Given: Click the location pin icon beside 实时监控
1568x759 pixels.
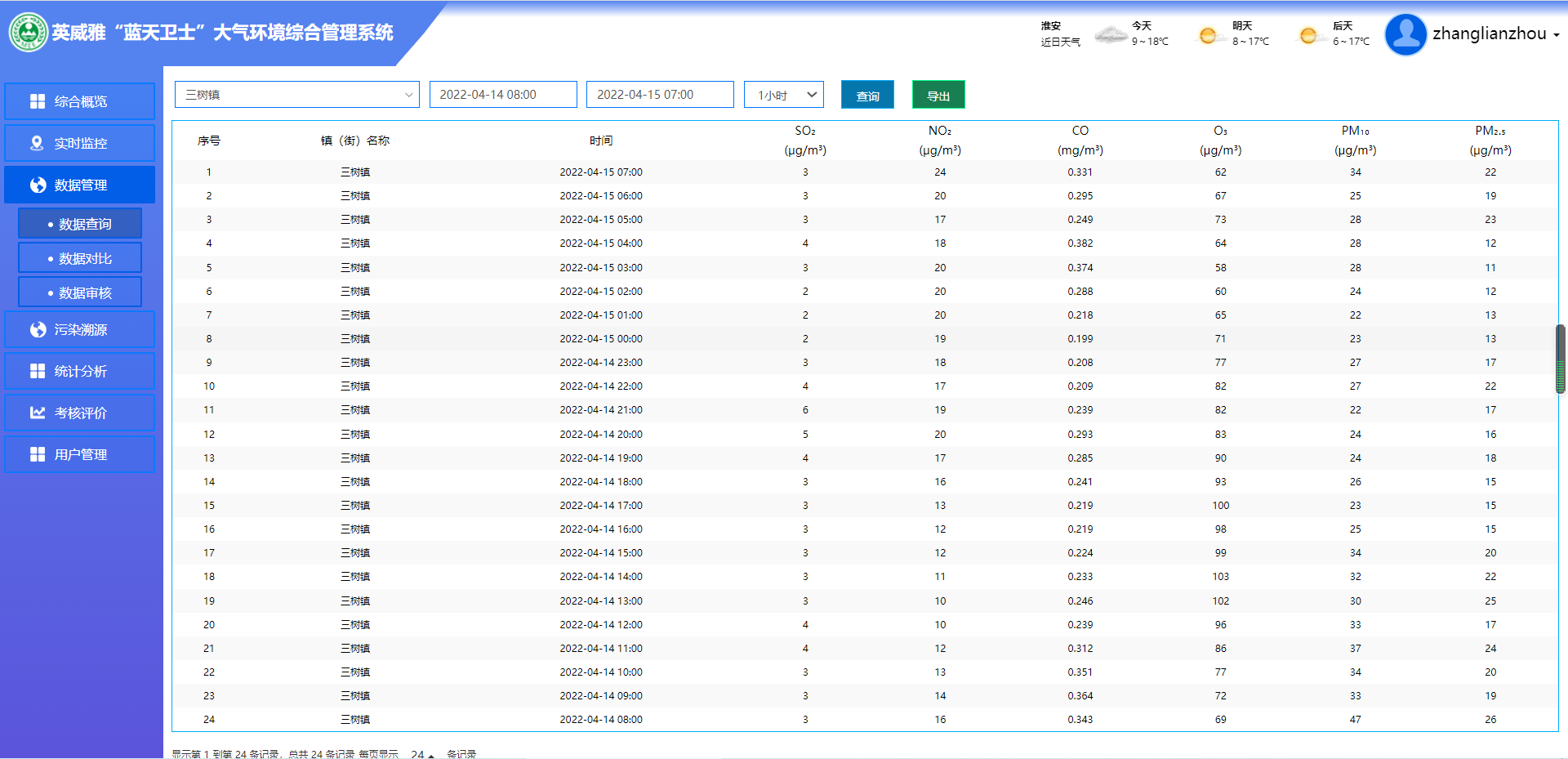Looking at the screenshot, I should (x=37, y=143).
